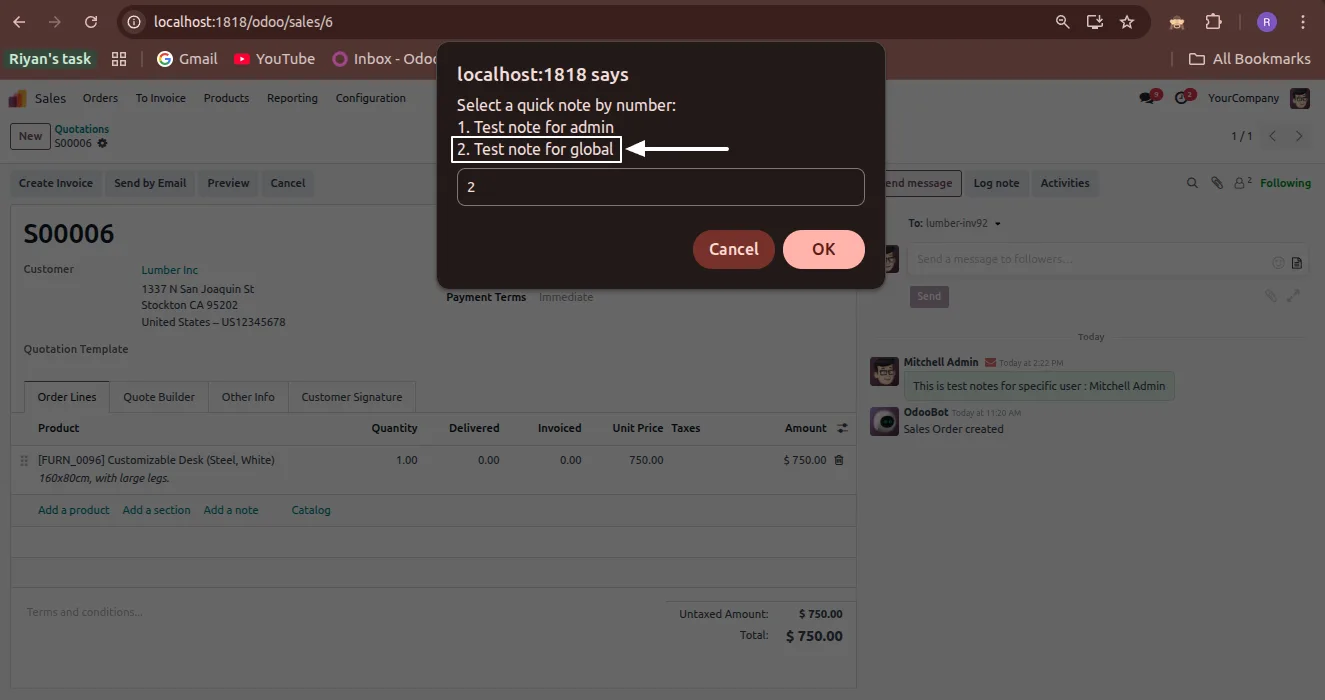1325x700 pixels.
Task: Switch to the Other Info tab
Action: (248, 397)
